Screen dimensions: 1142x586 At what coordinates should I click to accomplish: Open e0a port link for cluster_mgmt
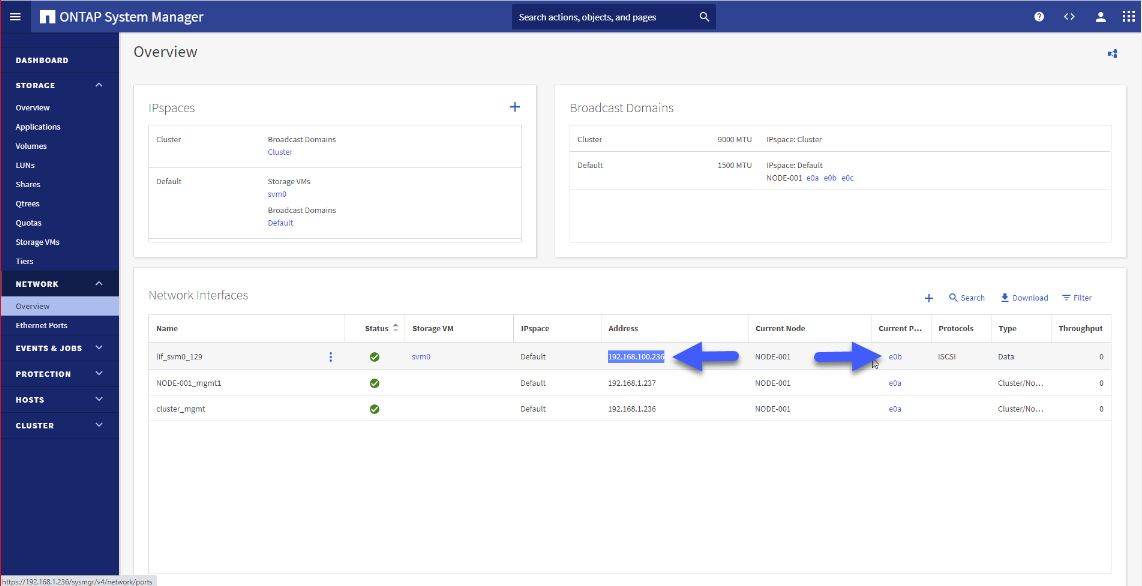click(895, 409)
